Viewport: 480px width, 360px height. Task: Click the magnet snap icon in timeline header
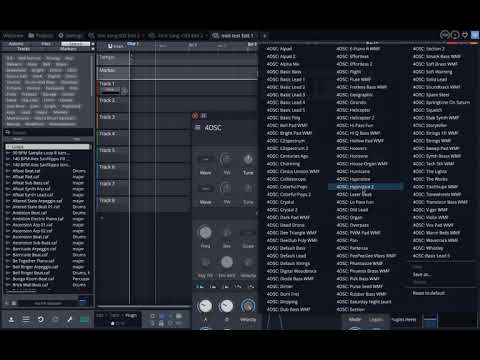coord(110,46)
